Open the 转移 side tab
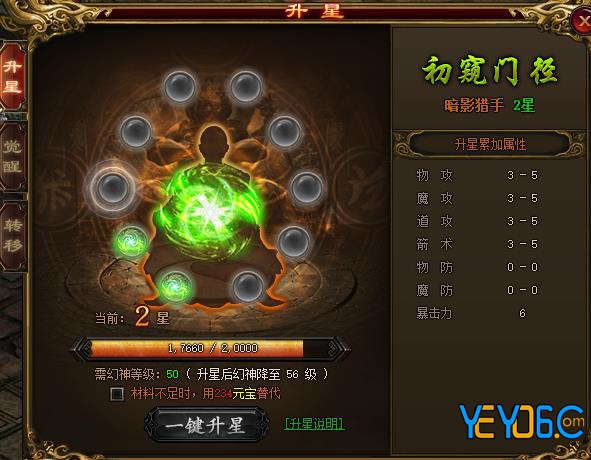 (13, 236)
